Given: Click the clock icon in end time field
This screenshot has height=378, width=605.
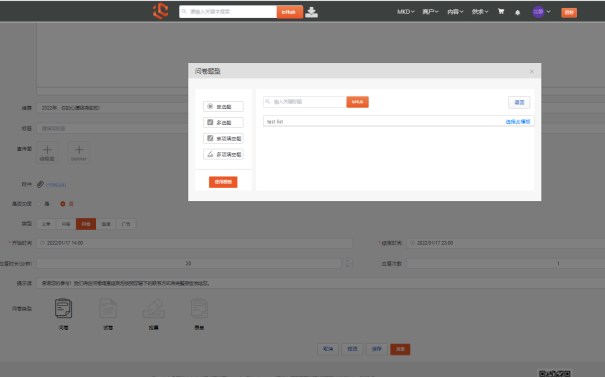Looking at the screenshot, I should pos(412,243).
